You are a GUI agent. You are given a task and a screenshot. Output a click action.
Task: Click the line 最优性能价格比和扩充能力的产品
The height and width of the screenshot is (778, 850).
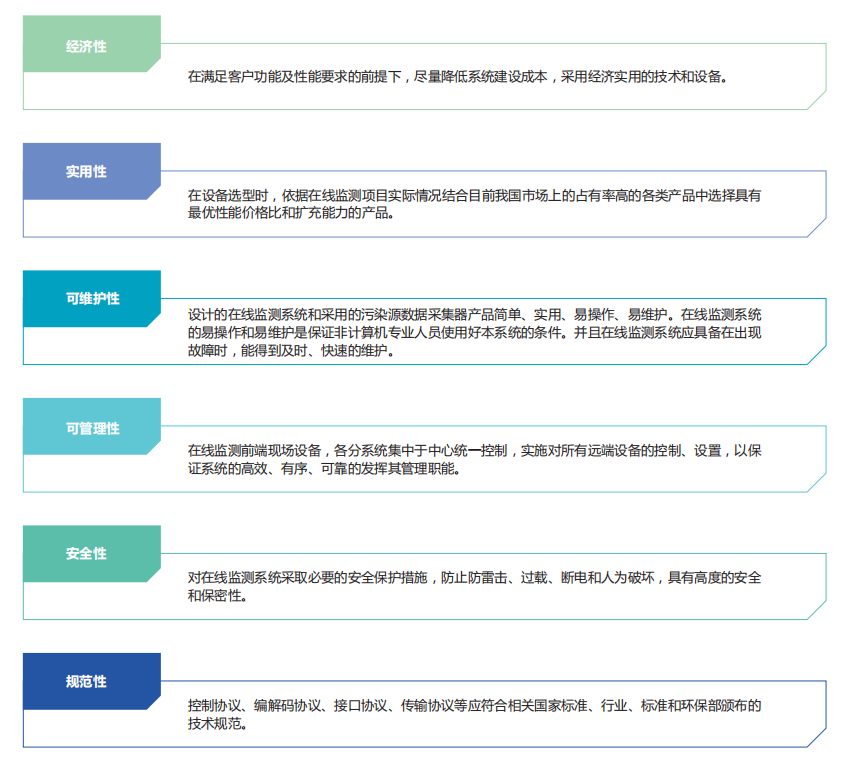(x=291, y=213)
